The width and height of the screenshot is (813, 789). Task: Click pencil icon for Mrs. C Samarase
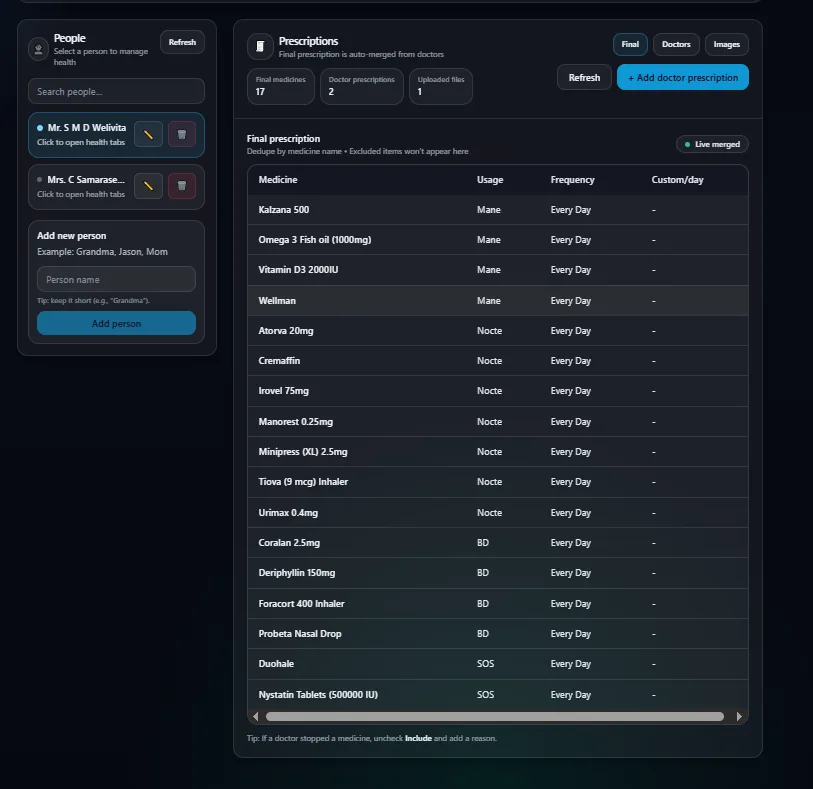pos(148,185)
